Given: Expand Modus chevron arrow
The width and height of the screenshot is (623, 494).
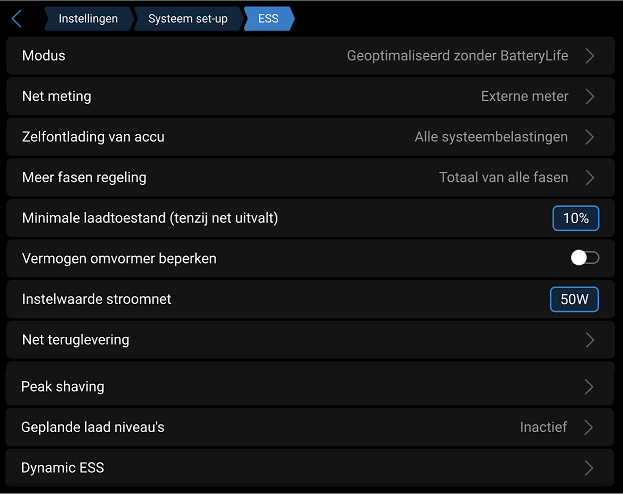Looking at the screenshot, I should (590, 56).
